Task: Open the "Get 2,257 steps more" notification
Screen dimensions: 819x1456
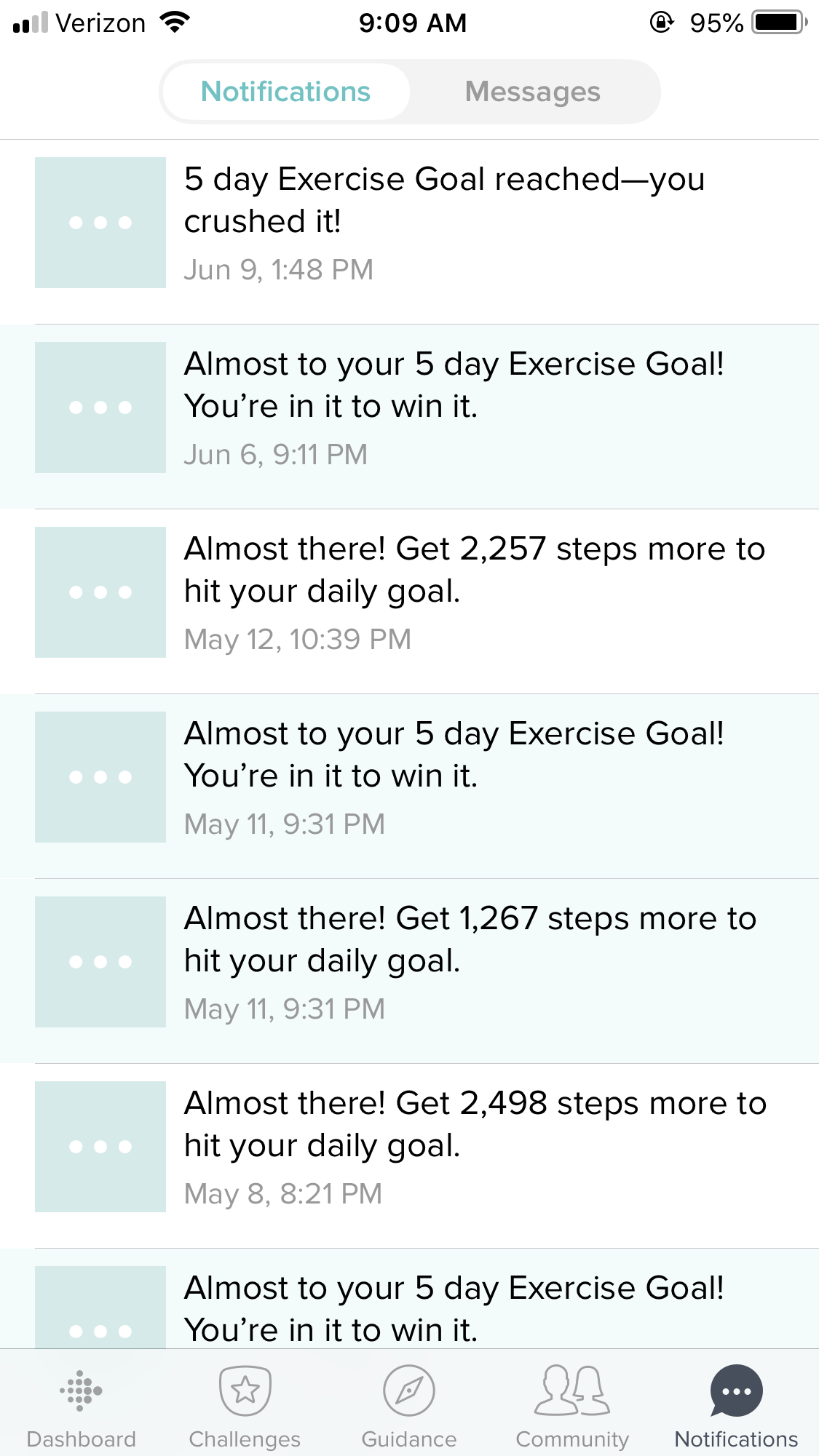Action: tap(473, 570)
